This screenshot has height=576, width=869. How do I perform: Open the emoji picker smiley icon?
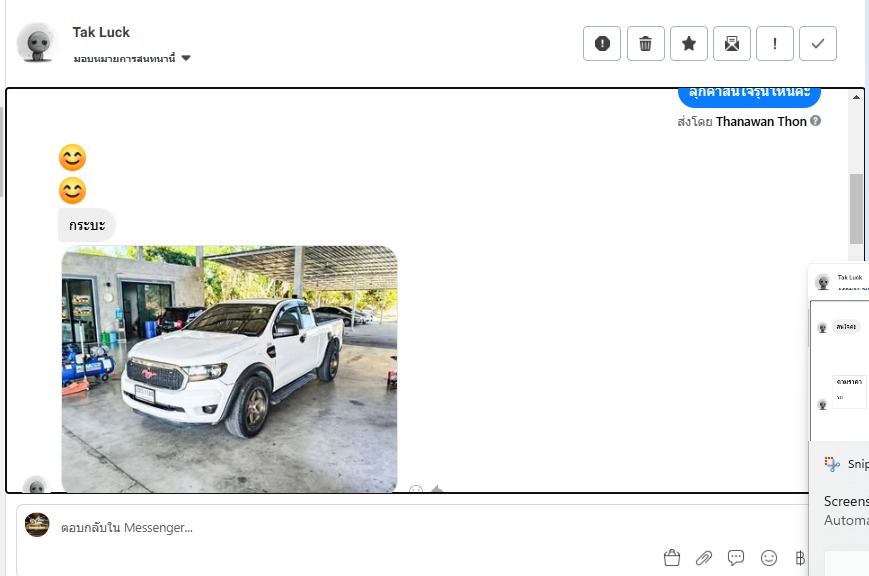point(769,558)
